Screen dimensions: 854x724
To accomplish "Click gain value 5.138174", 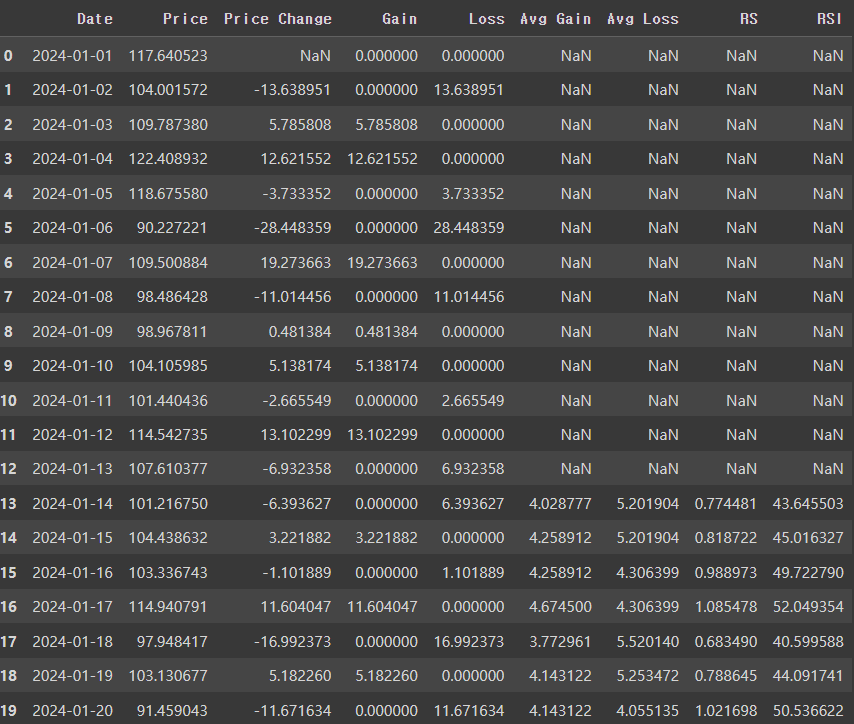I will tap(386, 366).
